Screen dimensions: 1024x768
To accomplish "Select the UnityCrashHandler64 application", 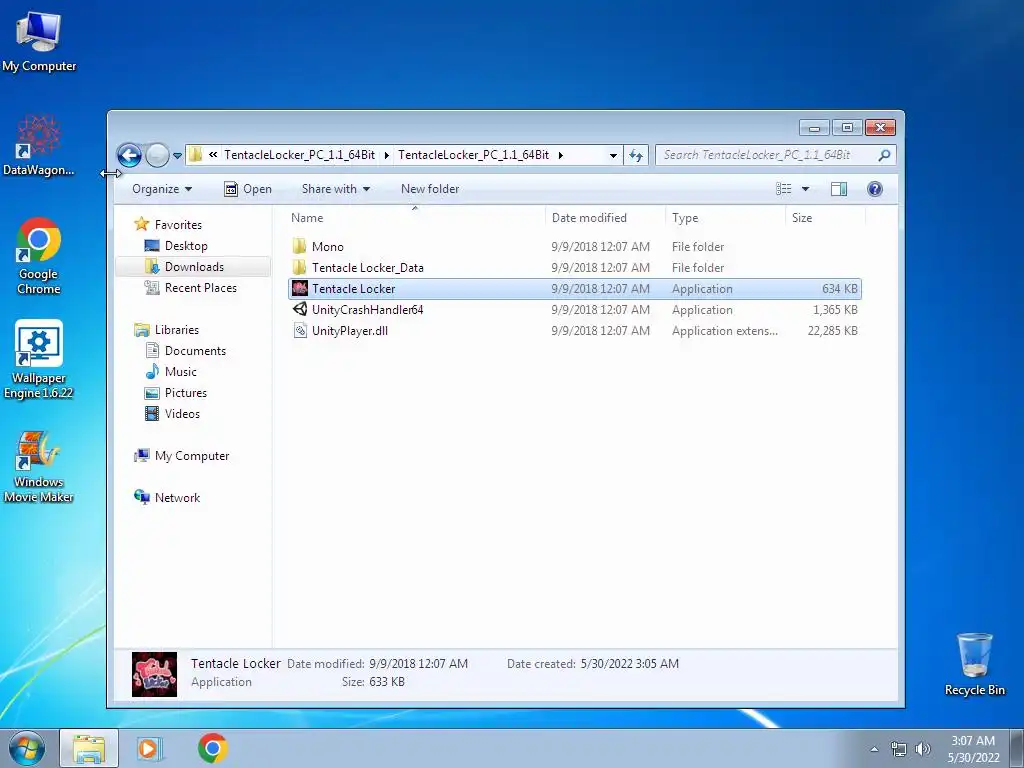I will [x=575, y=310].
